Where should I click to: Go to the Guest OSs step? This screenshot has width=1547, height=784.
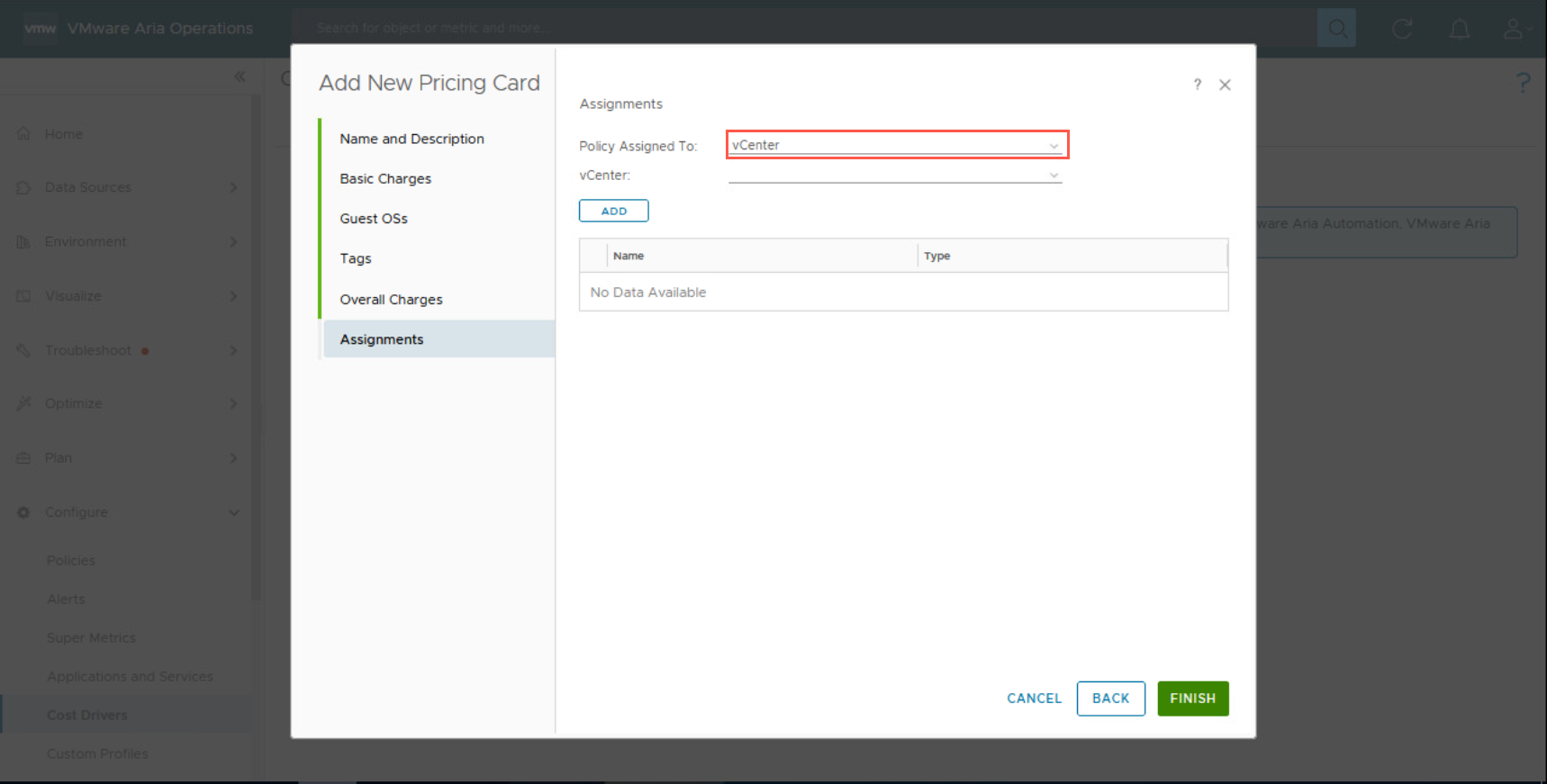pos(374,219)
